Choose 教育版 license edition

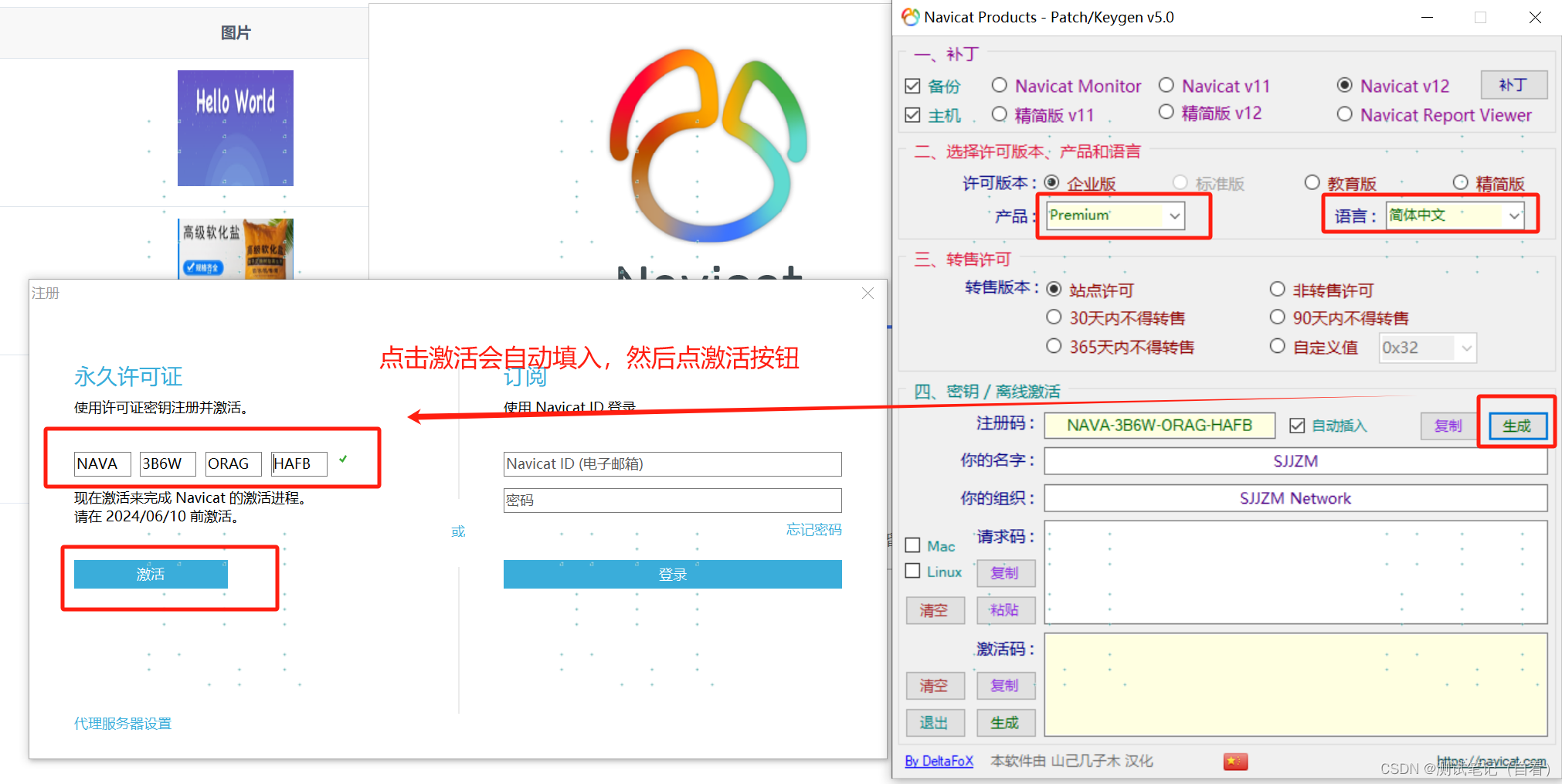(1312, 183)
